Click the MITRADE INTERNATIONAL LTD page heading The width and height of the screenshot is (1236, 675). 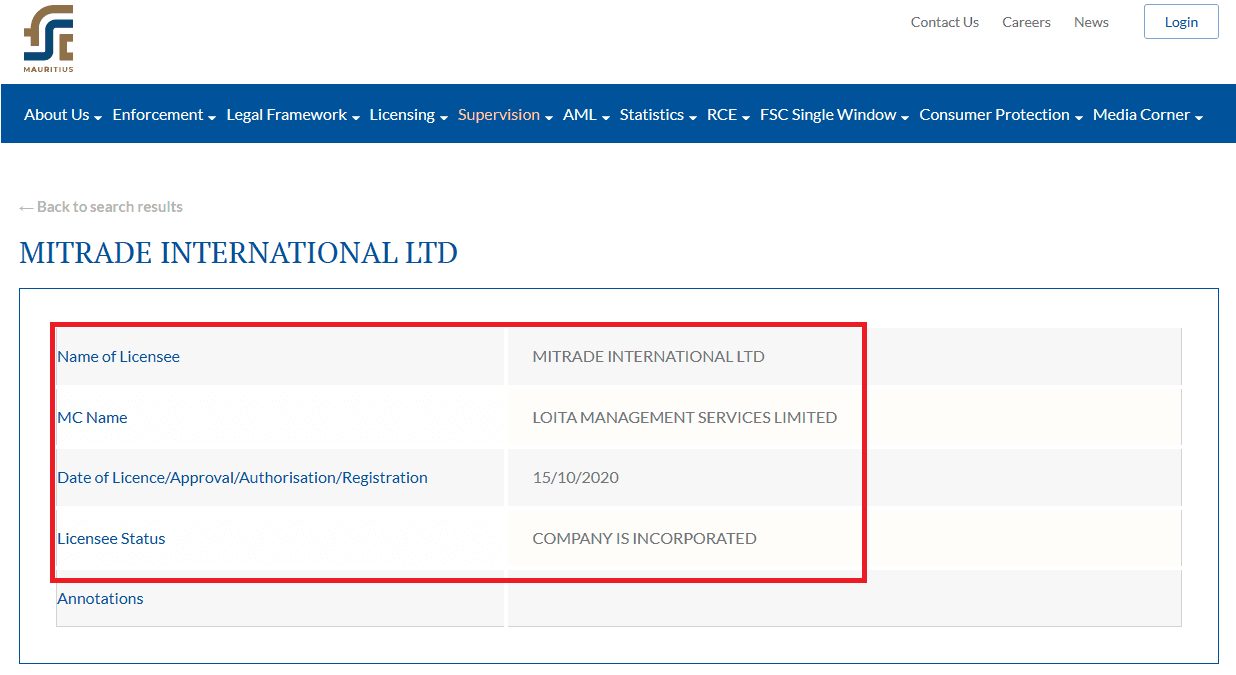click(x=238, y=253)
